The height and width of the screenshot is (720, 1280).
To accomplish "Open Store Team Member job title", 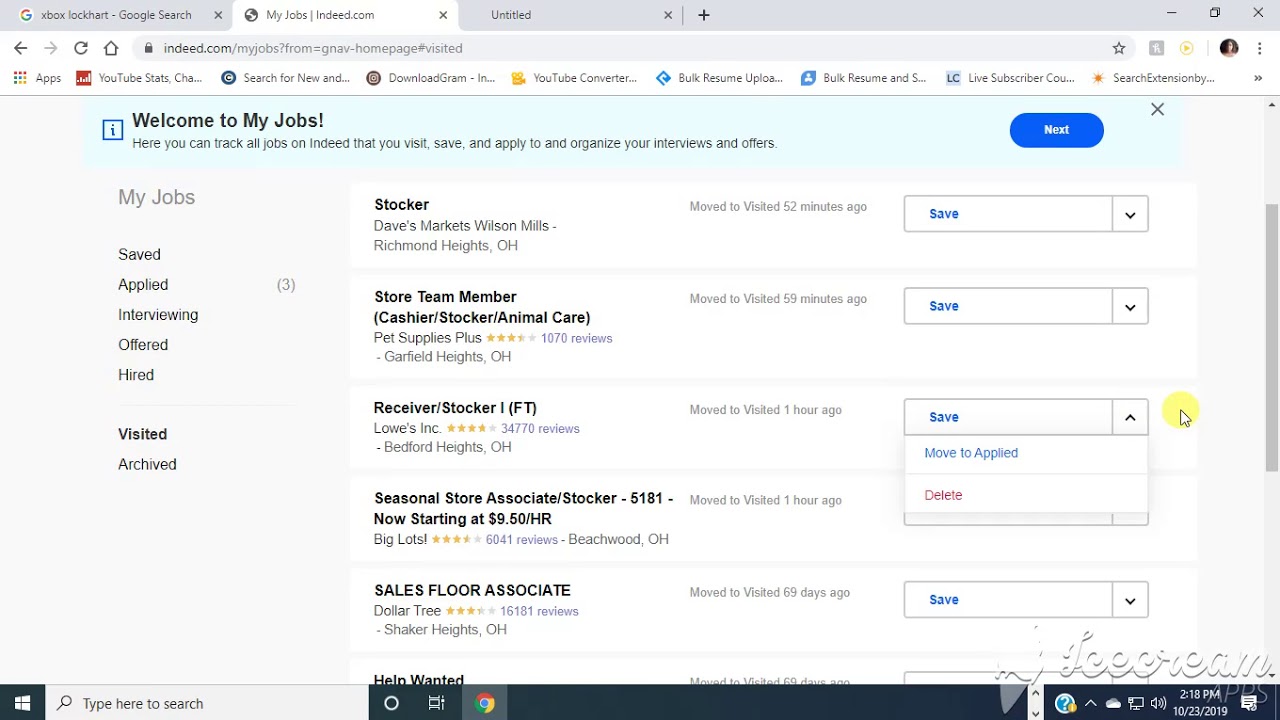I will (482, 307).
